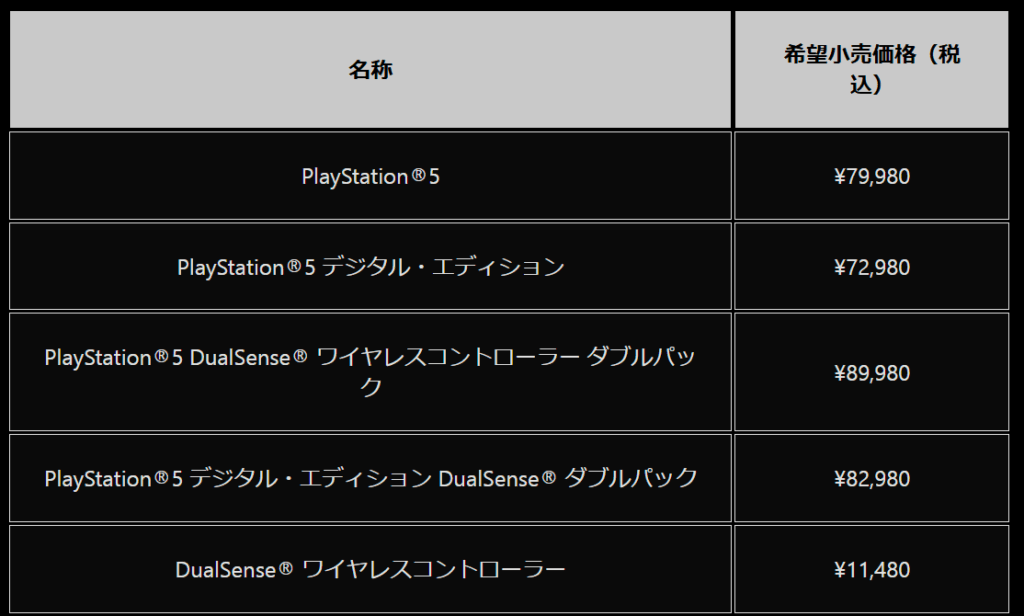Select DualSense® ワイヤレスコントローラー name cell

(x=370, y=569)
